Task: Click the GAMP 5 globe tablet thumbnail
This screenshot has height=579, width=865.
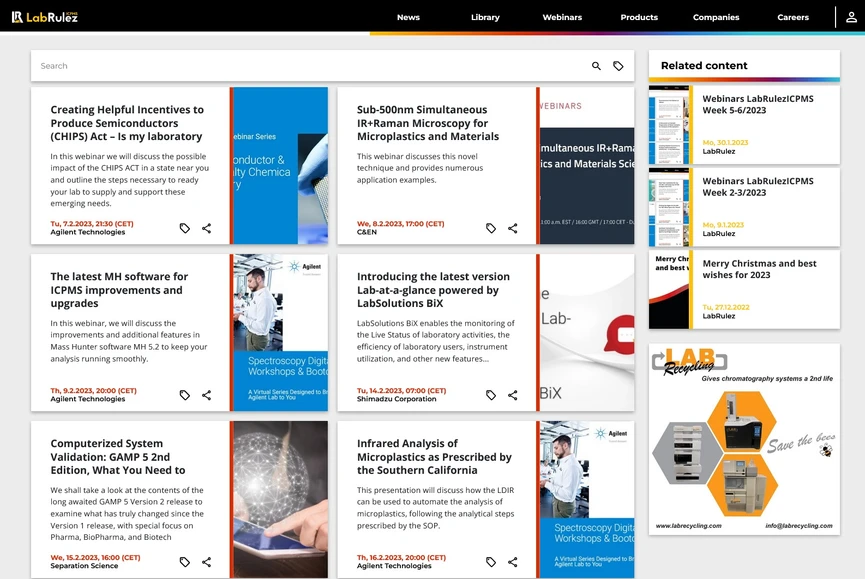Action: [x=281, y=500]
